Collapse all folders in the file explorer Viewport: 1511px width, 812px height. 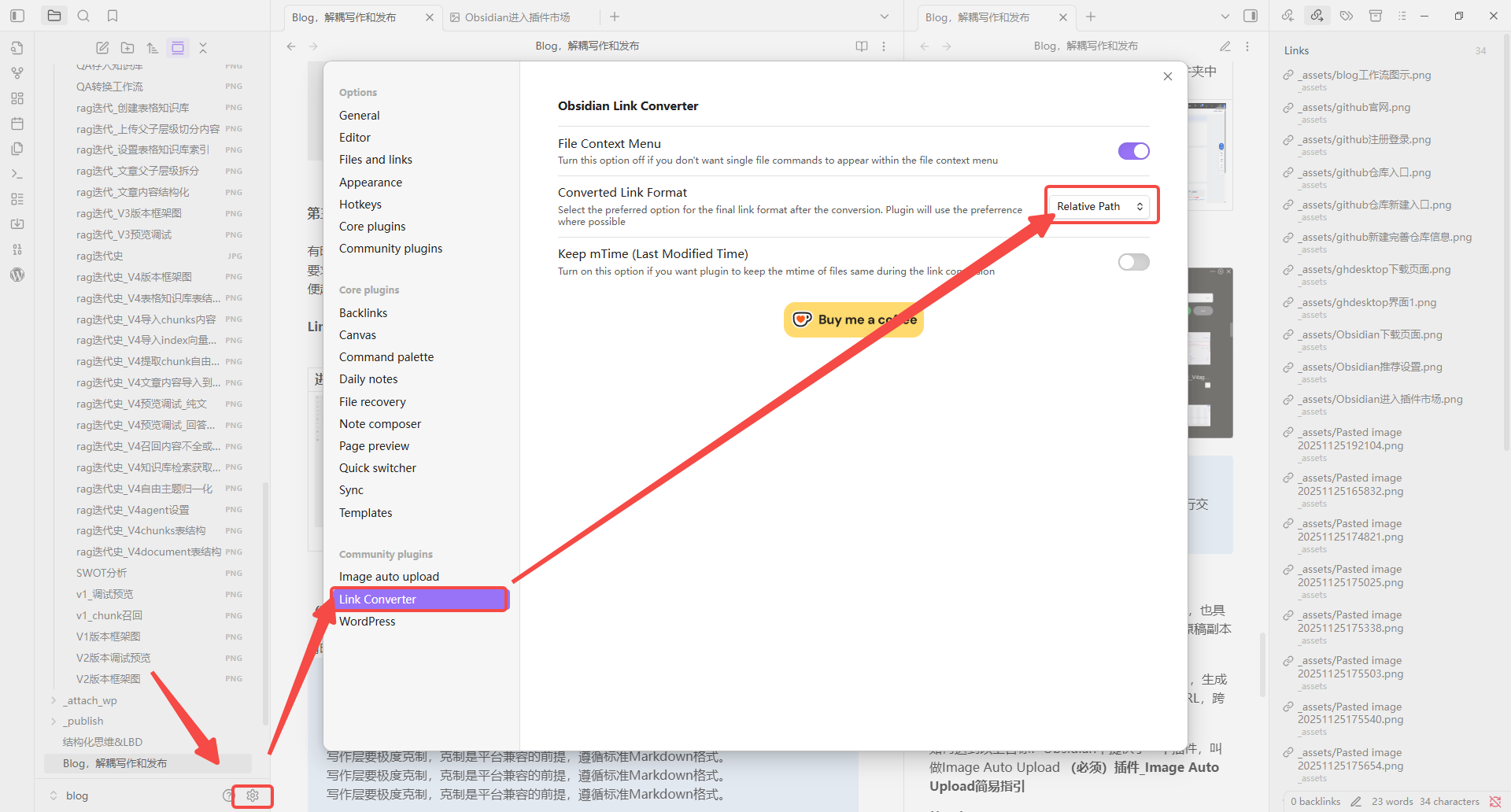[x=203, y=47]
